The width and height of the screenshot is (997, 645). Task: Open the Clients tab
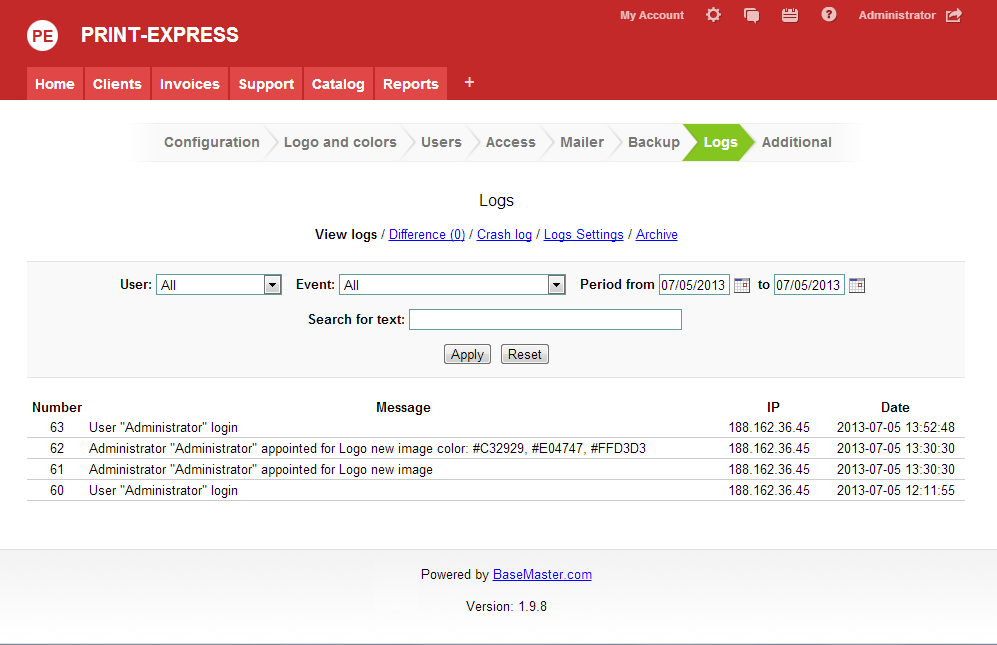tap(117, 84)
